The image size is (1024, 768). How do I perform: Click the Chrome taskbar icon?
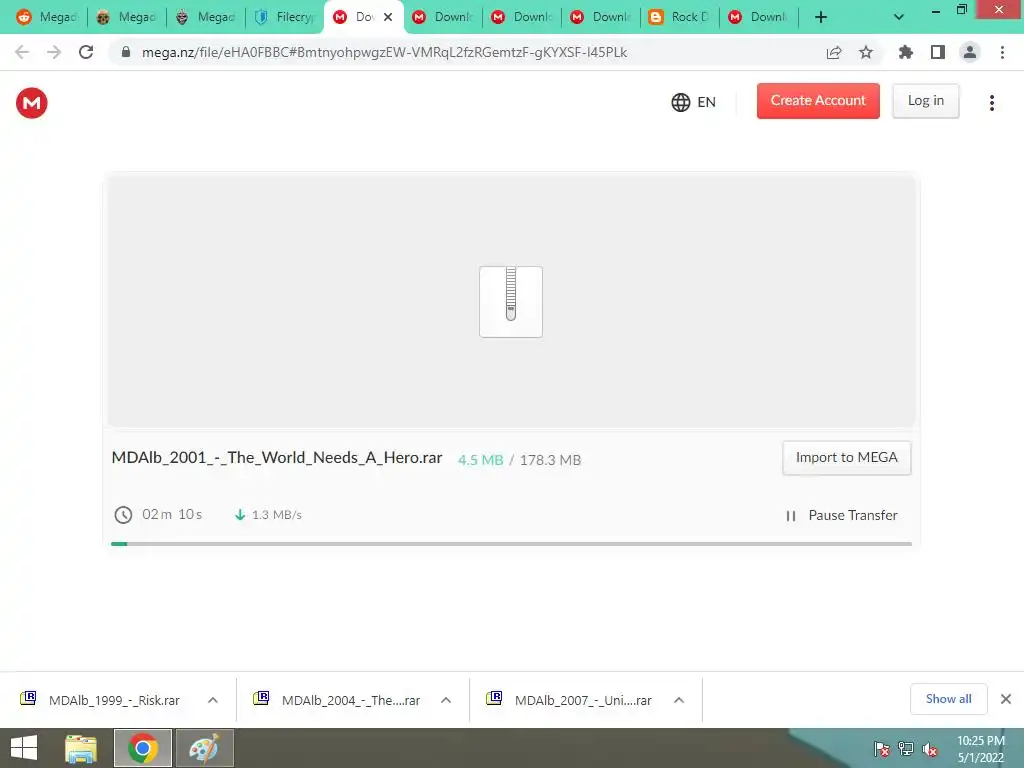coord(143,748)
